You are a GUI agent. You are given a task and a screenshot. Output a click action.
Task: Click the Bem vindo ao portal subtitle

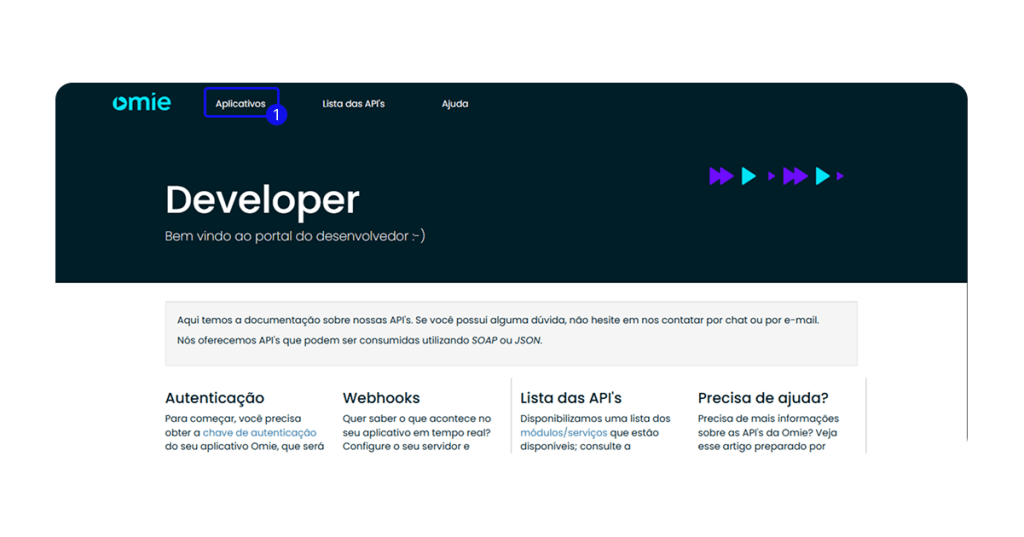tap(295, 237)
